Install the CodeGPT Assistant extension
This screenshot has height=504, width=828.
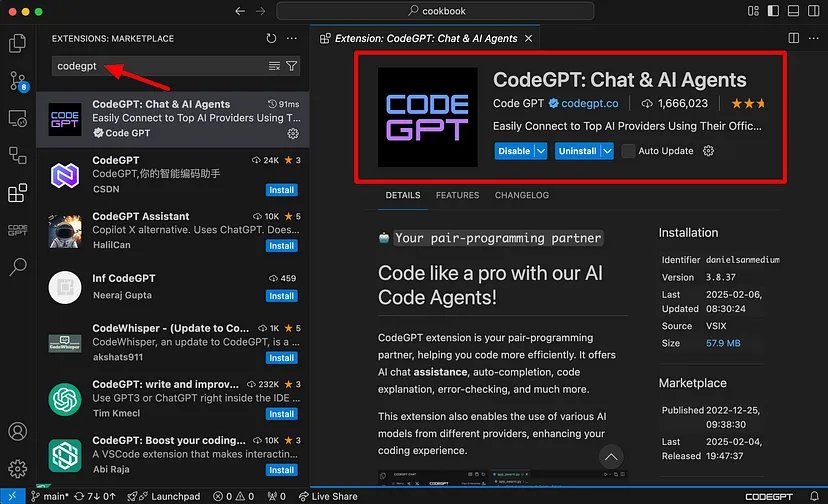pyautogui.click(x=281, y=246)
